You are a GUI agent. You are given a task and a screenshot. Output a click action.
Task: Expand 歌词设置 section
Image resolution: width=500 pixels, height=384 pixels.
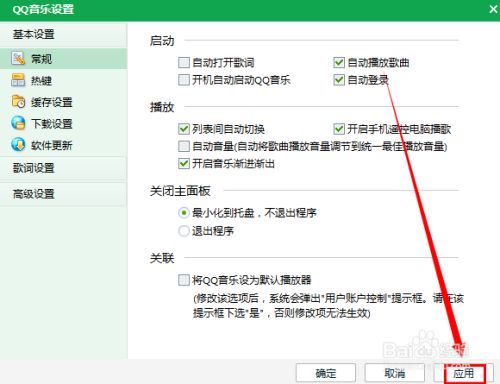63,168
